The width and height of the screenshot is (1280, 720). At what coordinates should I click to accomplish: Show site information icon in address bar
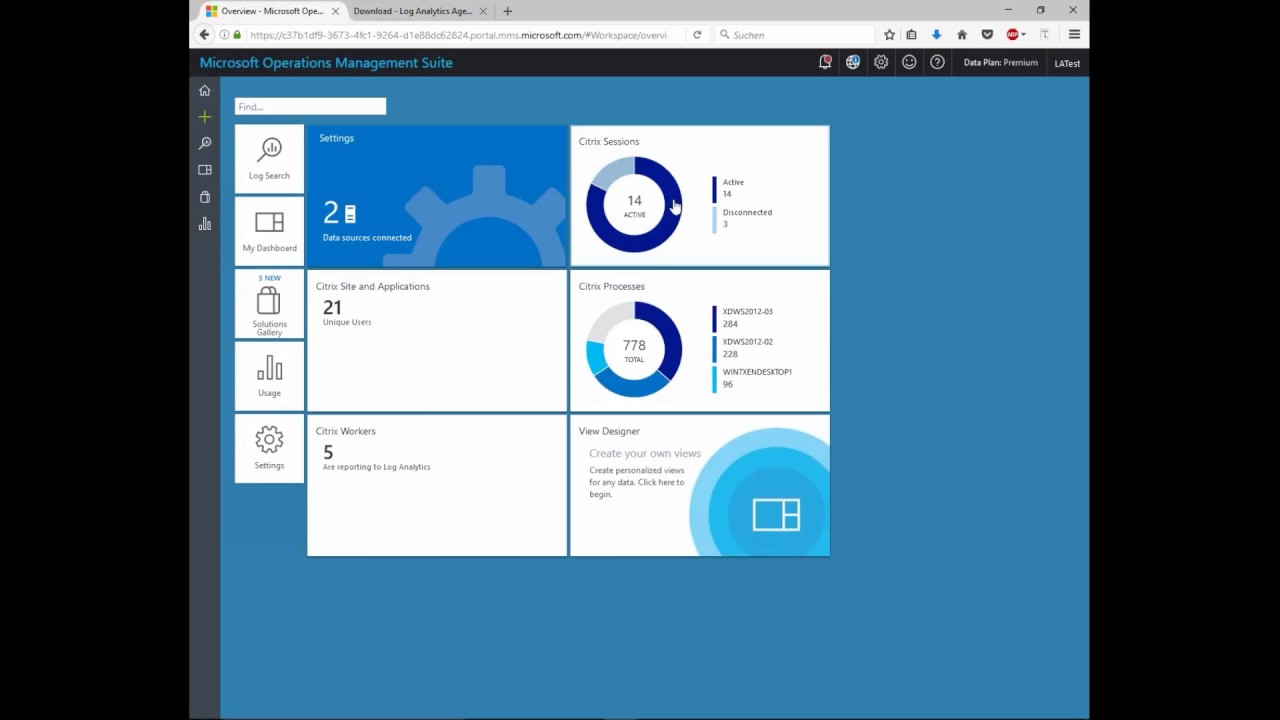click(224, 35)
